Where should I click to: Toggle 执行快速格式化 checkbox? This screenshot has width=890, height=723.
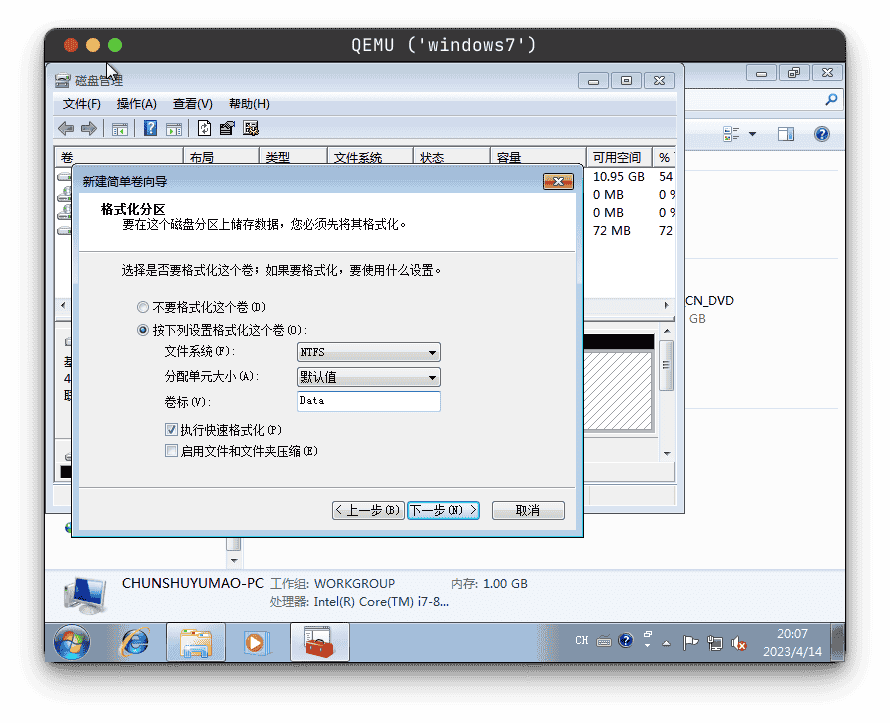tap(171, 430)
